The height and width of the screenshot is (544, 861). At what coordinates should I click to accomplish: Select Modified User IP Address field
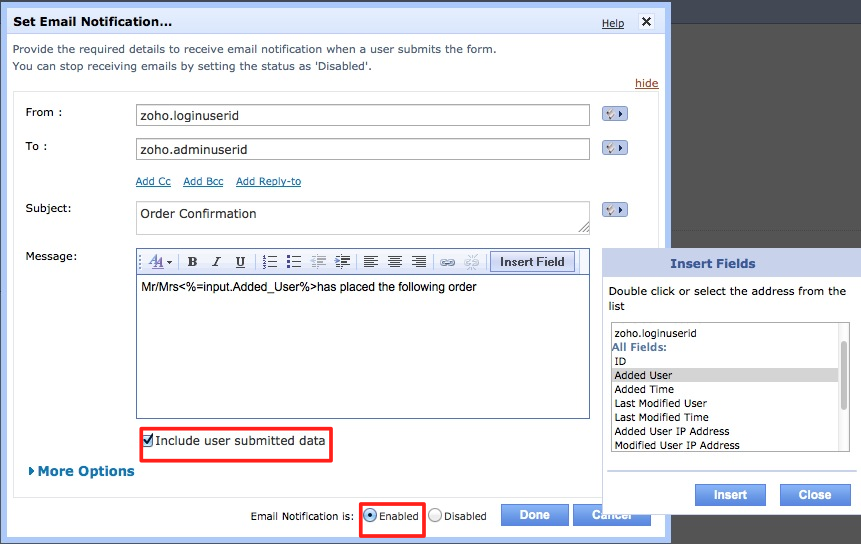pos(725,445)
